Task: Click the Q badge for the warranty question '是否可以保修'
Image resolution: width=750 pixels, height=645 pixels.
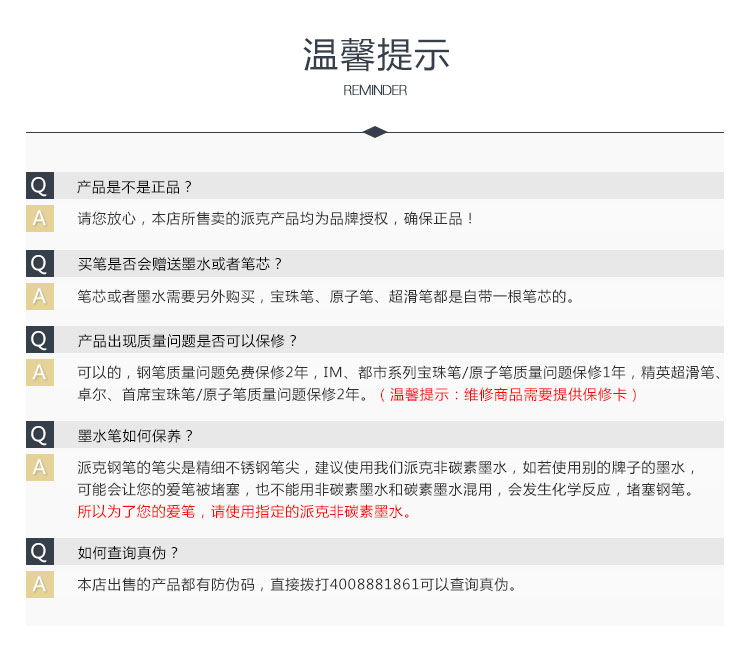Action: click(x=39, y=340)
